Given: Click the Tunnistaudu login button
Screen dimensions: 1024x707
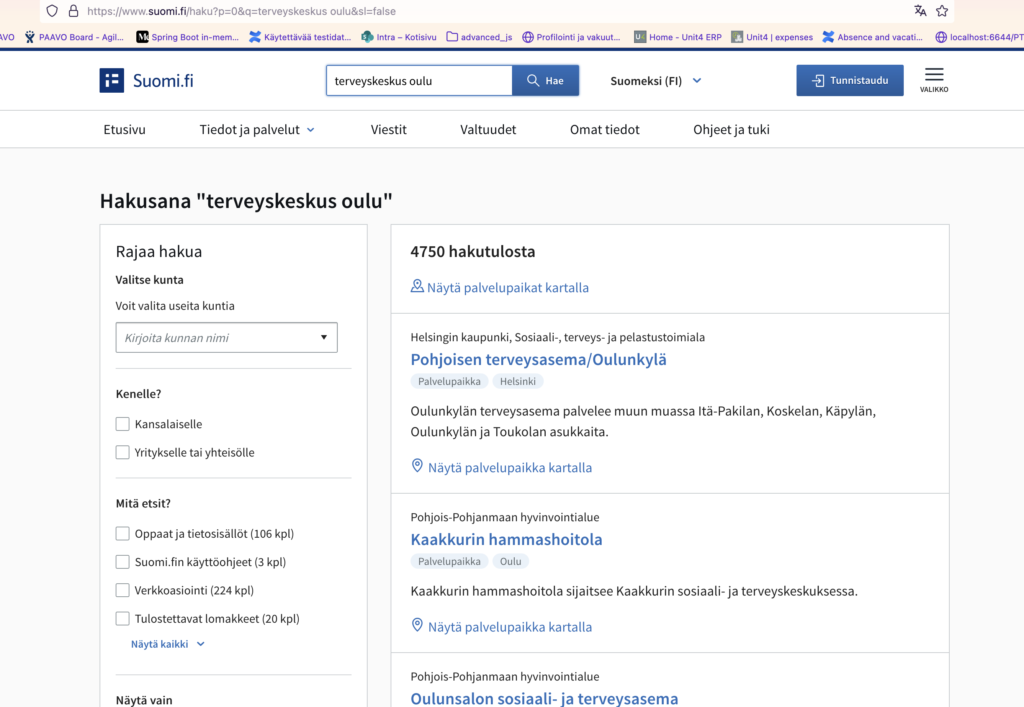Looking at the screenshot, I should pos(850,80).
